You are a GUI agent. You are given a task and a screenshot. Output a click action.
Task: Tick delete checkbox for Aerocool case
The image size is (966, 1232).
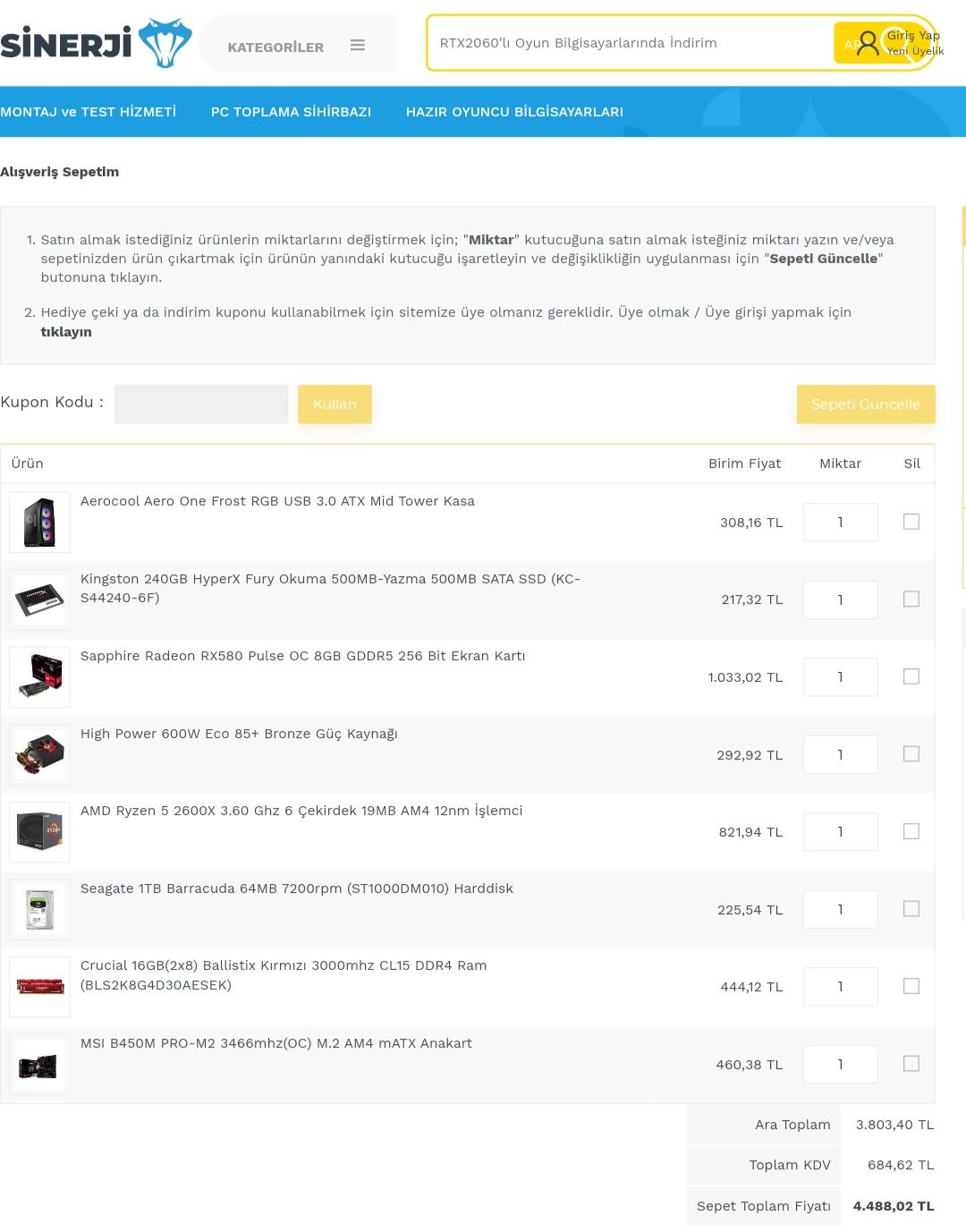click(x=911, y=522)
